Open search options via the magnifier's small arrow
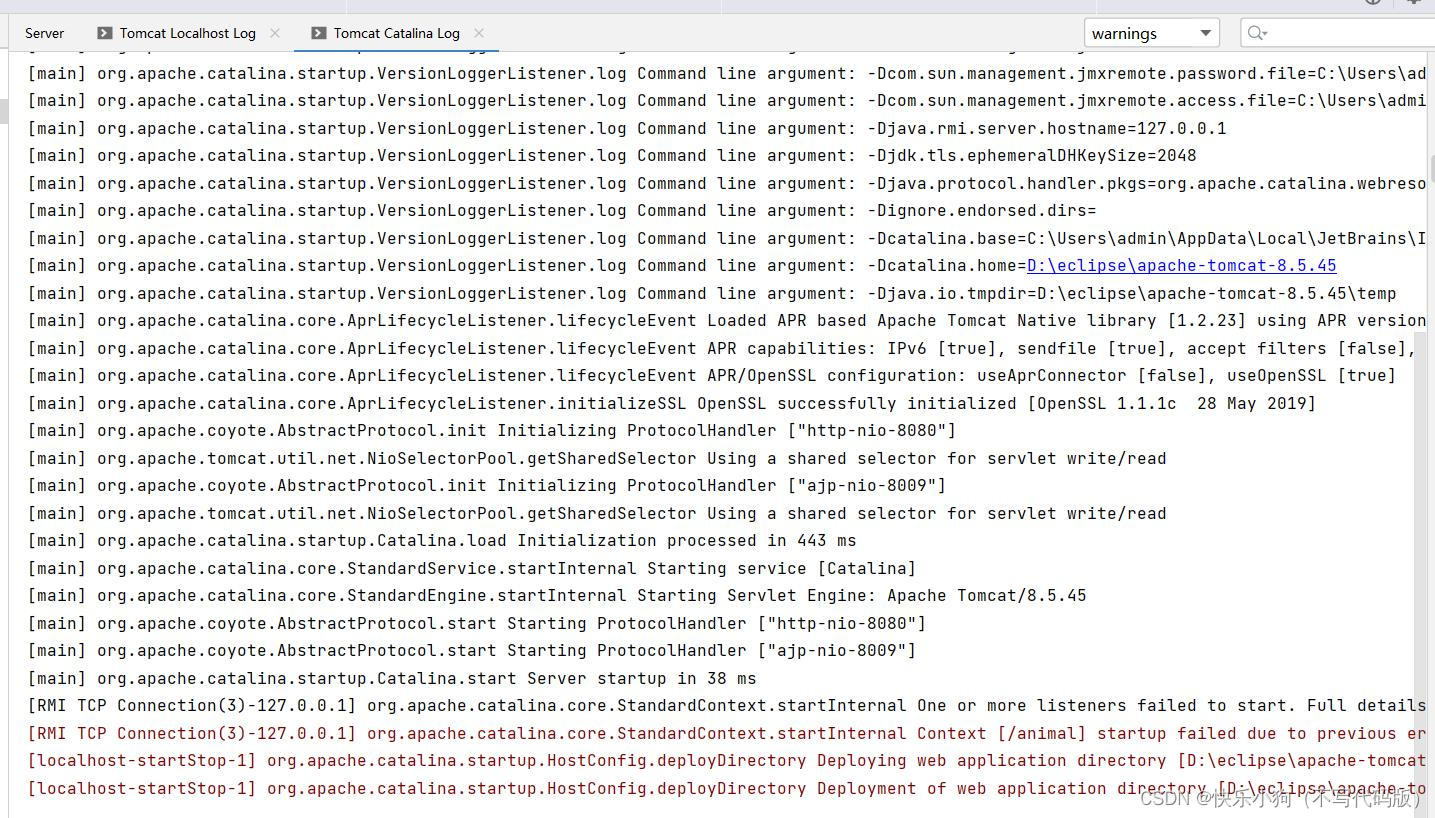Image resolution: width=1435 pixels, height=818 pixels. click(x=1265, y=34)
